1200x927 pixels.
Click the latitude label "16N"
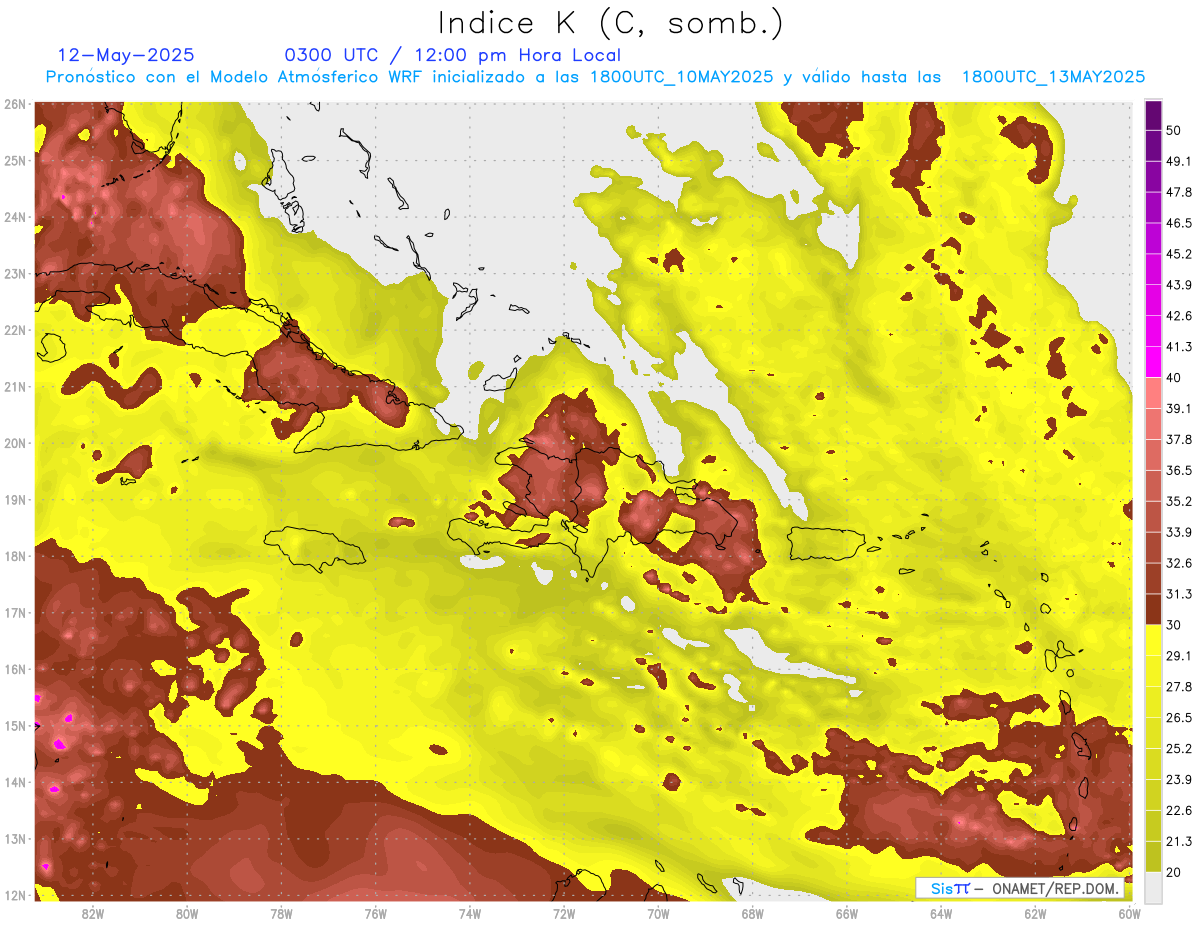[15, 669]
